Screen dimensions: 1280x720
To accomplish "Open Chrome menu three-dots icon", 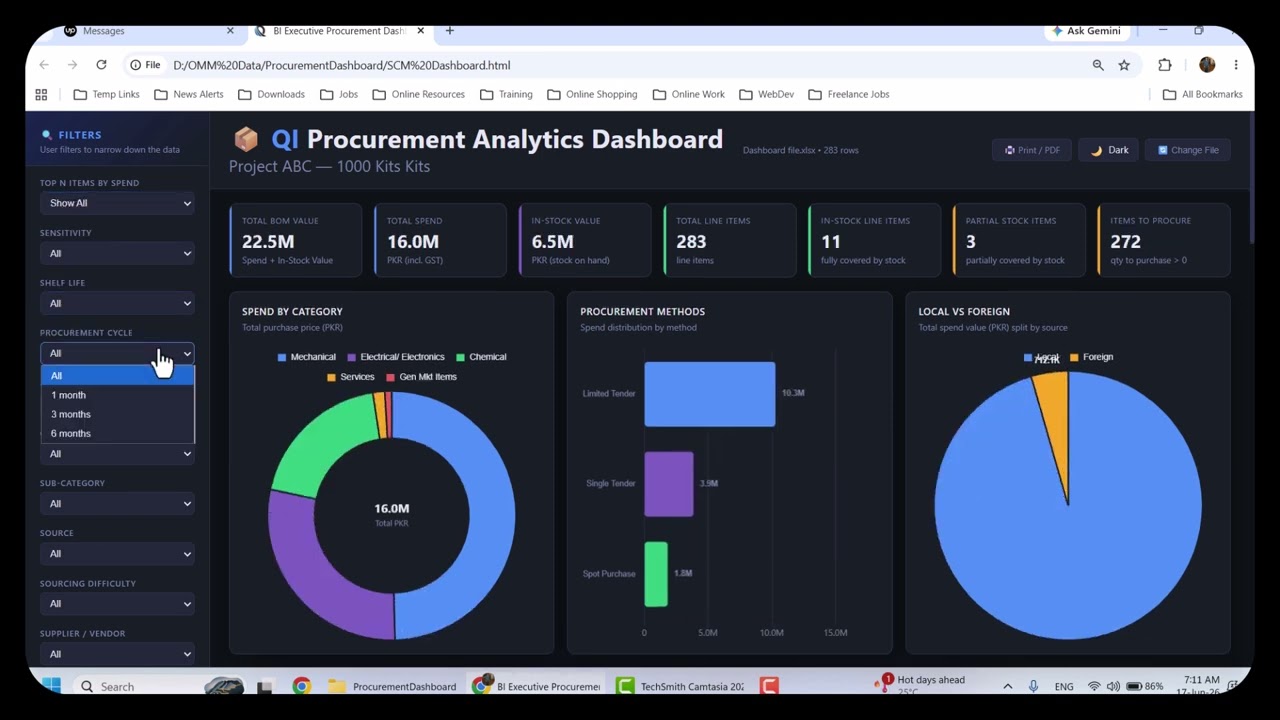I will click(1236, 65).
